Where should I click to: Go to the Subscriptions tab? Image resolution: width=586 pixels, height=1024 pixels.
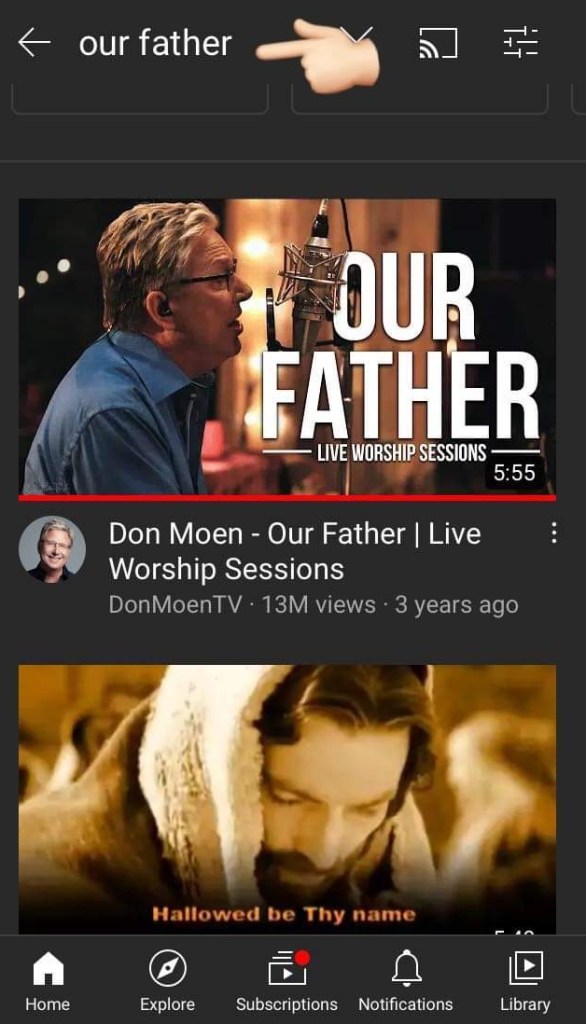(x=287, y=980)
